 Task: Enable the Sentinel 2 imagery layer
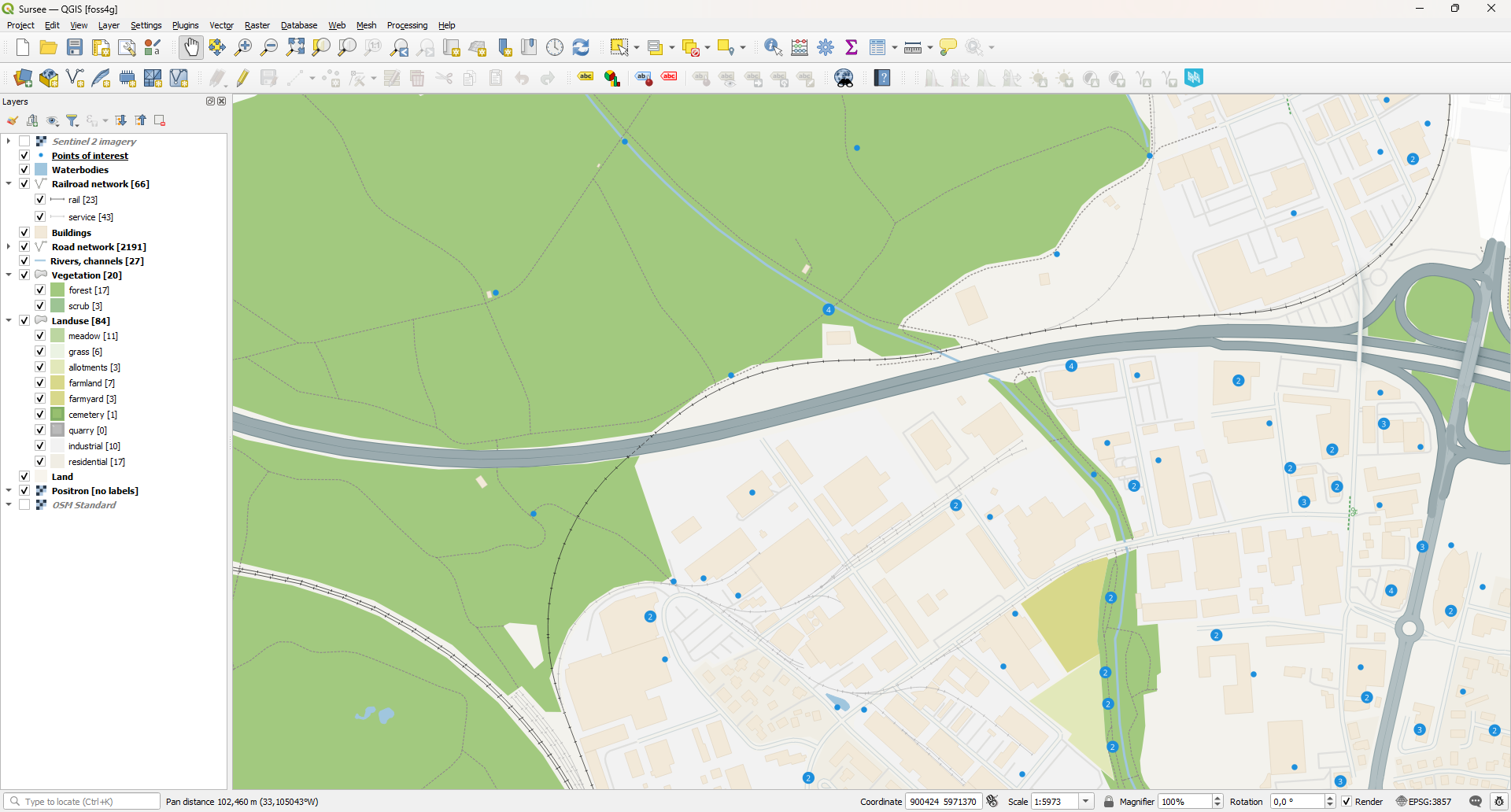tap(24, 142)
